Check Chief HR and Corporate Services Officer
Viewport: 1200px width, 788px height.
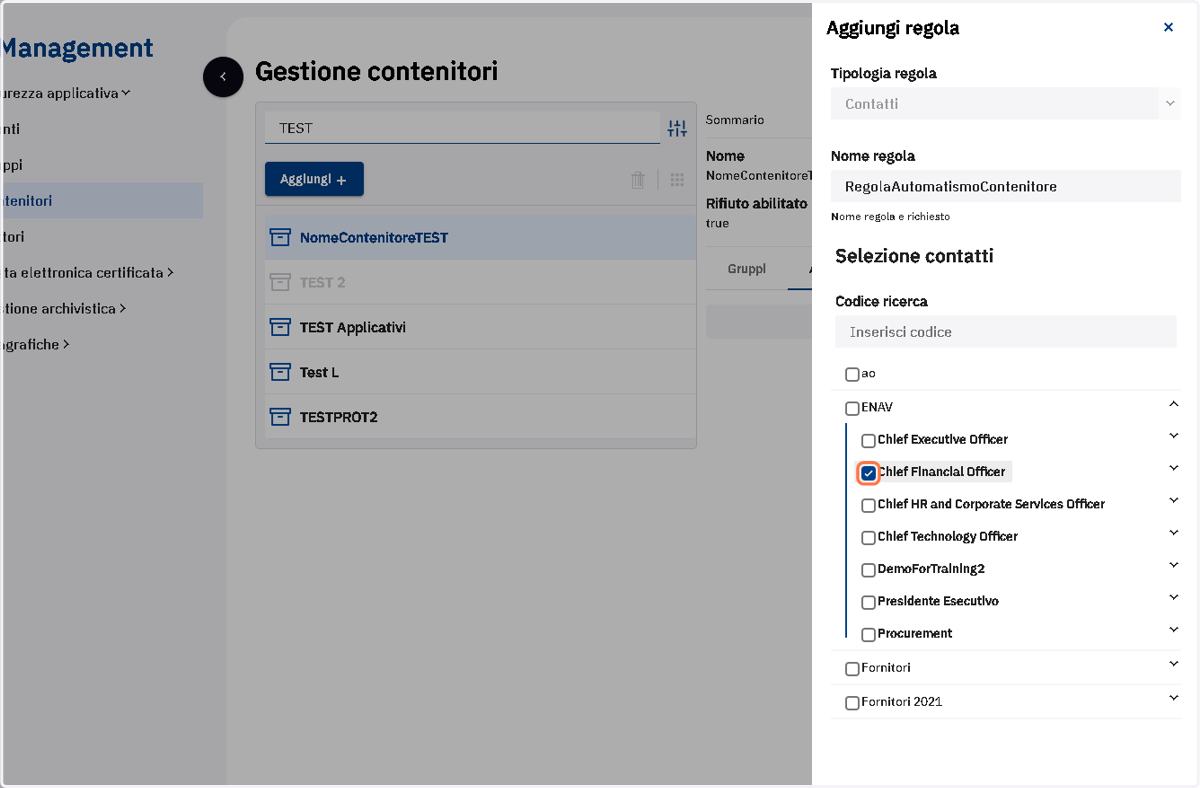pos(869,505)
